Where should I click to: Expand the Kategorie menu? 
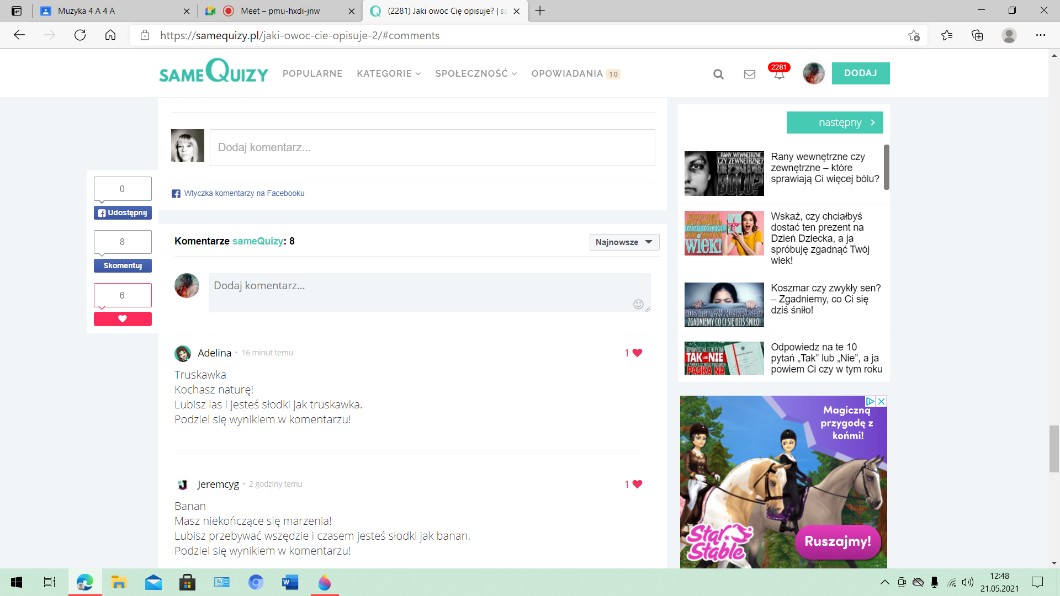[x=388, y=74]
